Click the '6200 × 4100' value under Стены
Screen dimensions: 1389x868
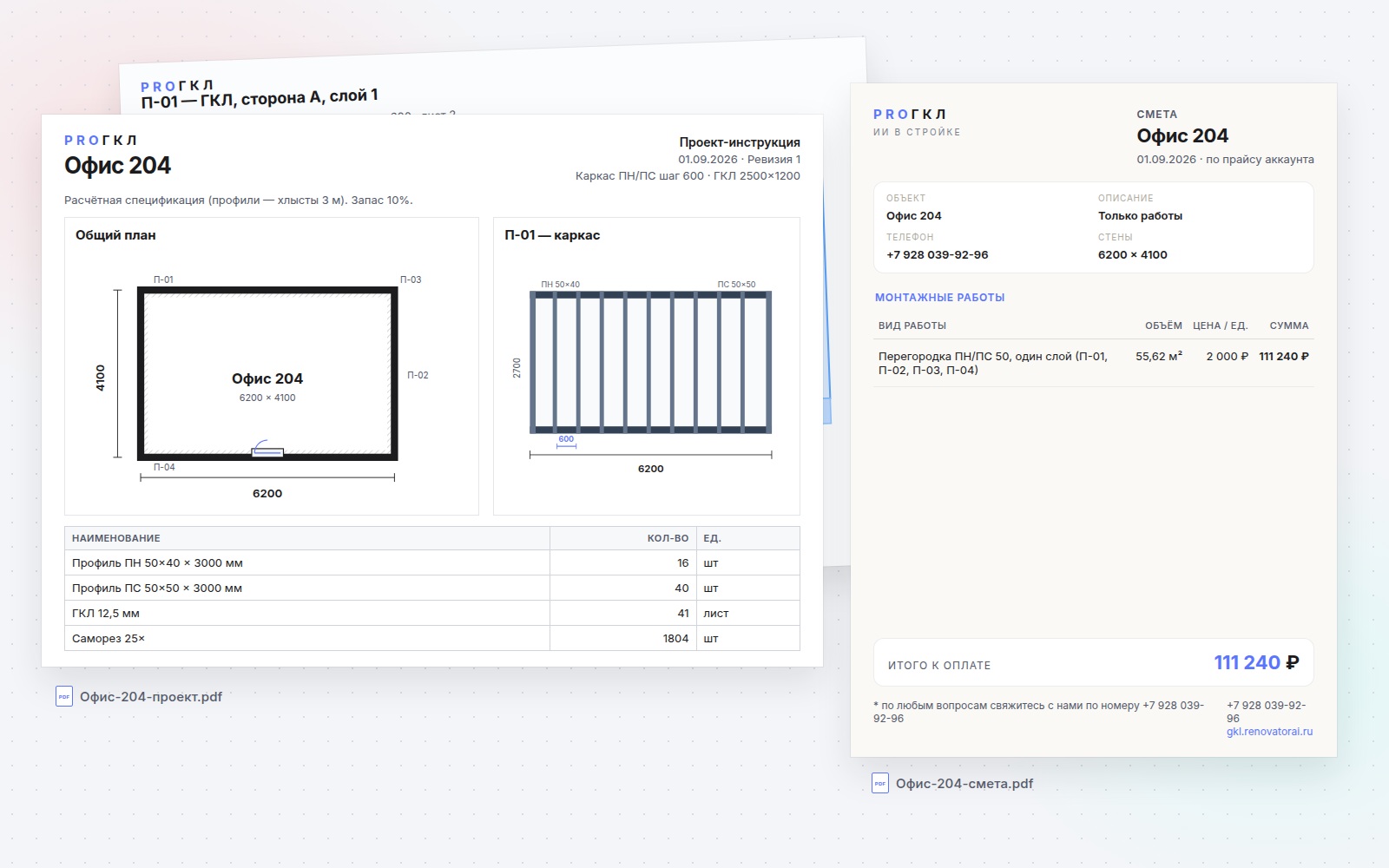(x=1133, y=255)
